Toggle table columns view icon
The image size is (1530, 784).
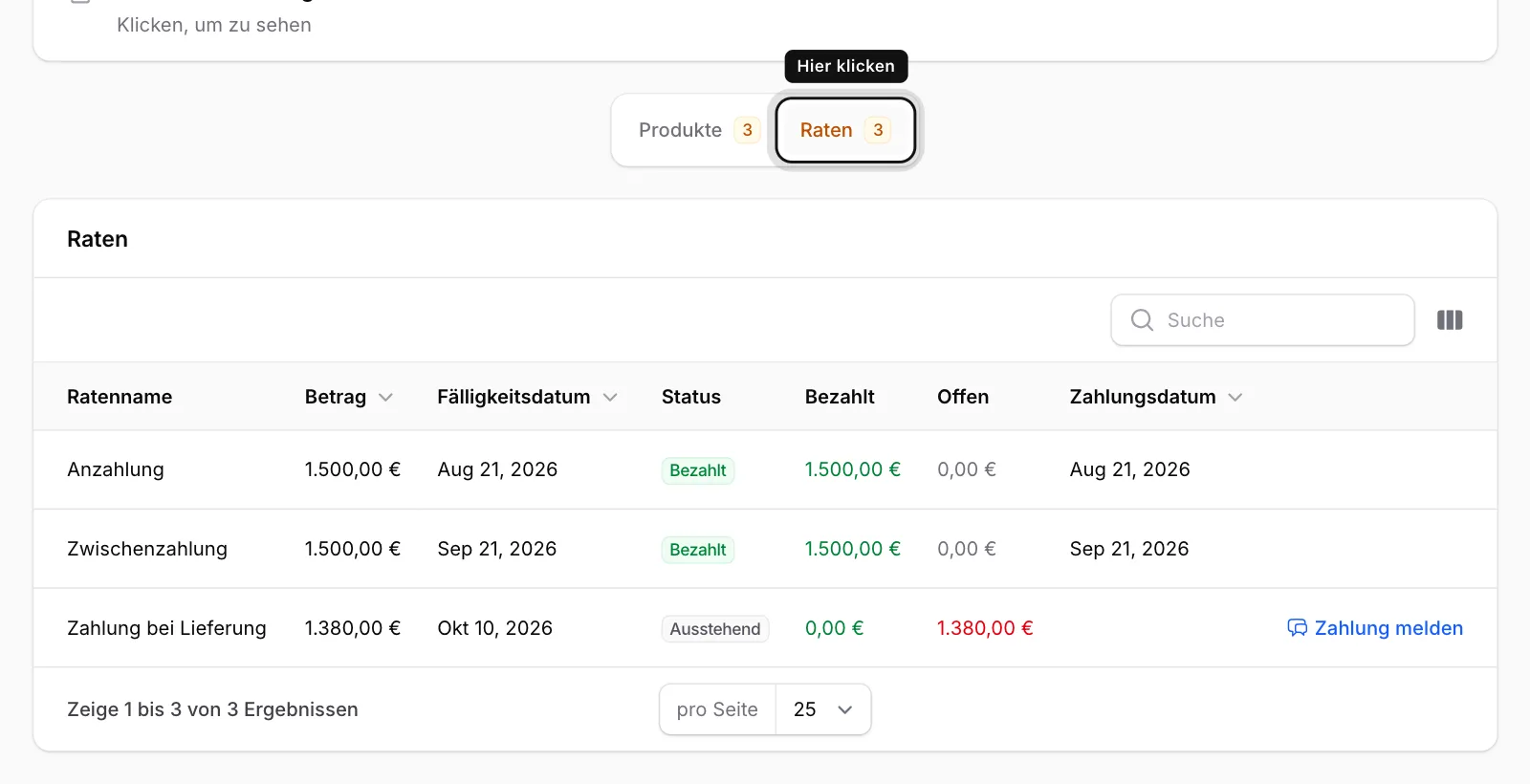1450,320
